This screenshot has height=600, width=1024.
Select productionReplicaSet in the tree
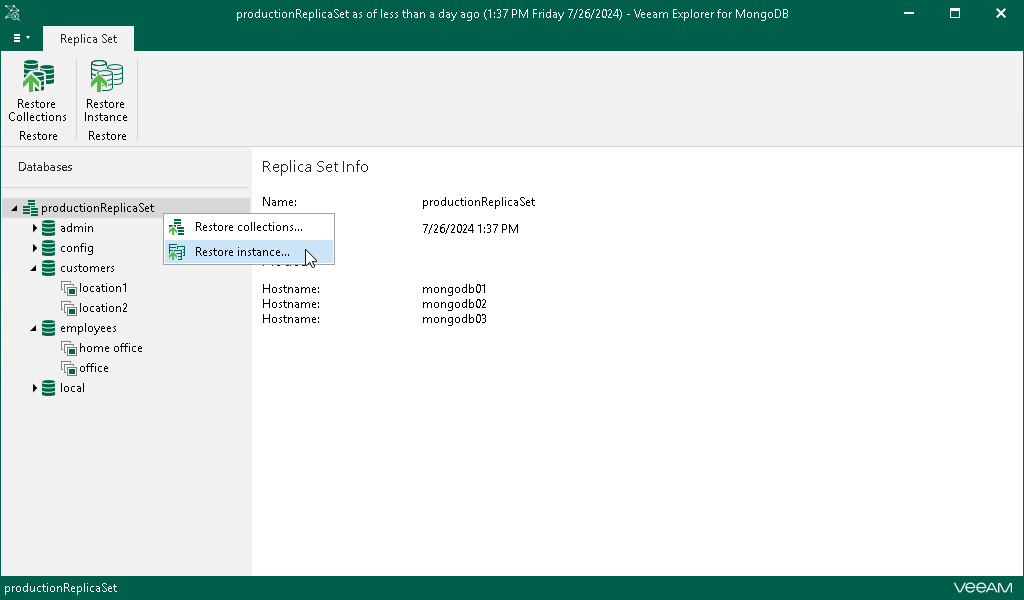[97, 208]
